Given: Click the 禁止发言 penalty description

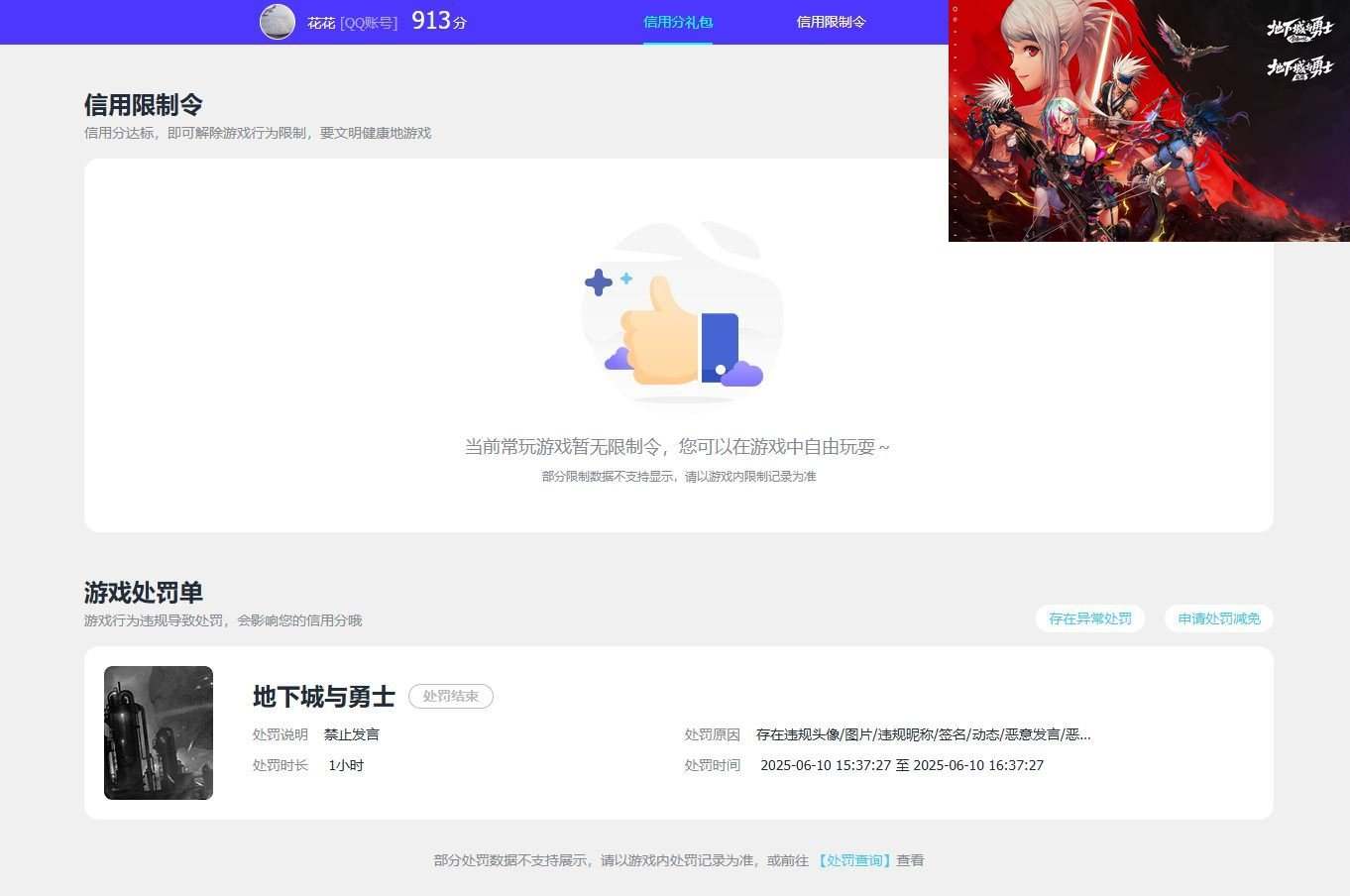Looking at the screenshot, I should pyautogui.click(x=352, y=734).
